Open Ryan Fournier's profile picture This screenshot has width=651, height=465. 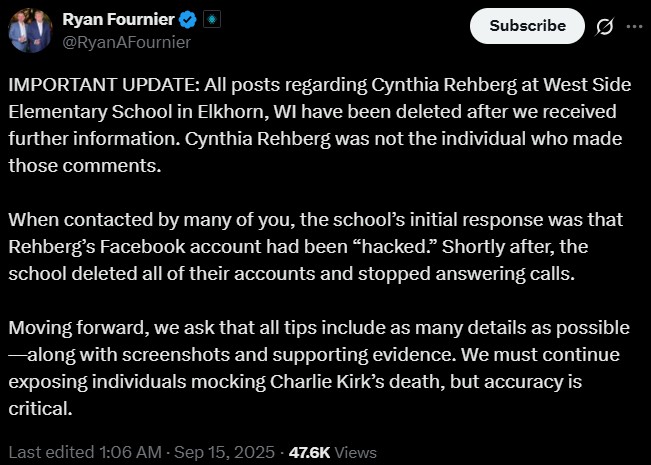pos(31,30)
